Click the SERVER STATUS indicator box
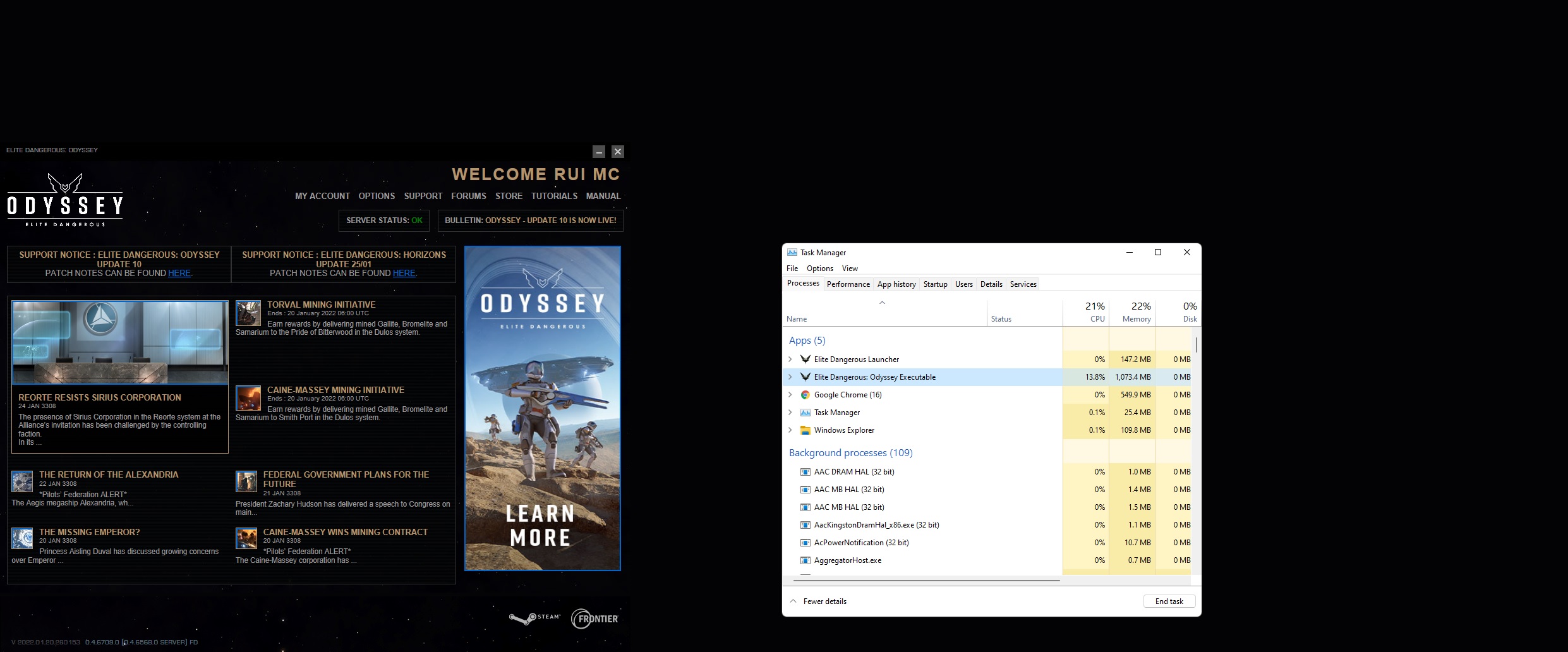1568x652 pixels. coord(384,220)
